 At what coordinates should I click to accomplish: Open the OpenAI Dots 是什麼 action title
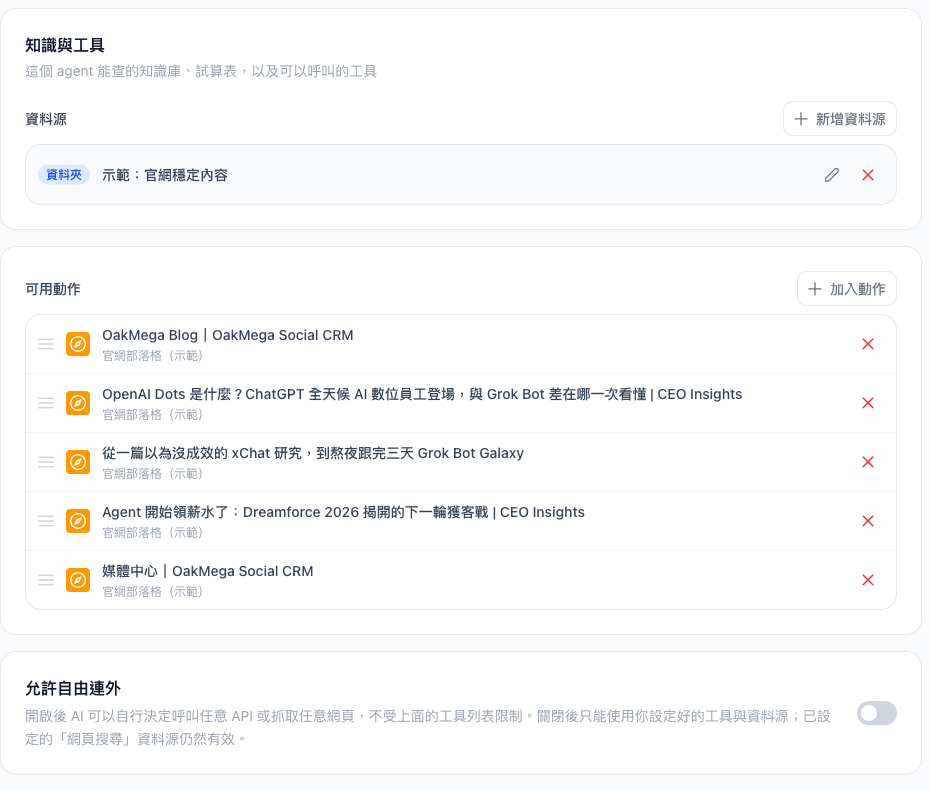(x=422, y=394)
